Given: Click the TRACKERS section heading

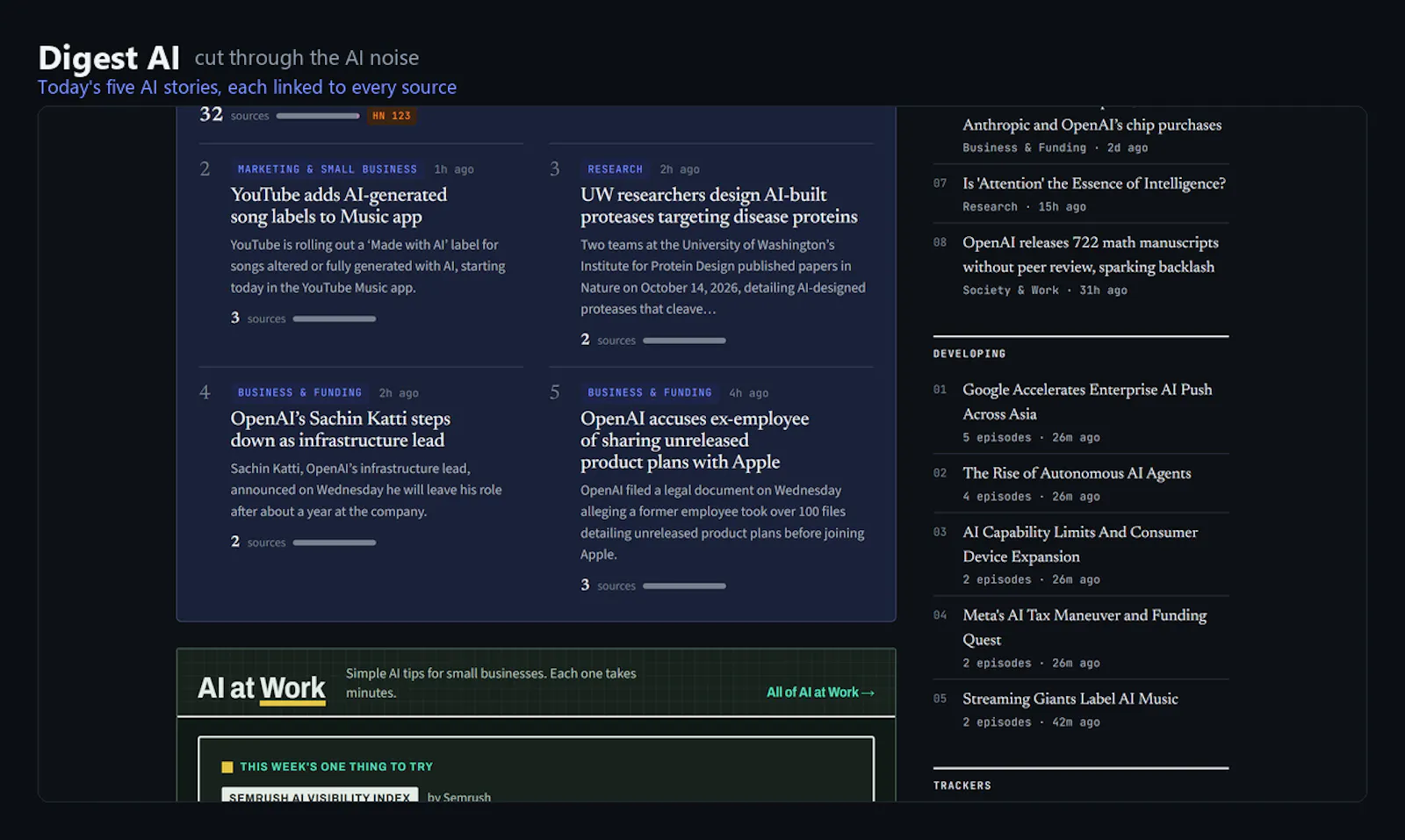Looking at the screenshot, I should point(962,786).
